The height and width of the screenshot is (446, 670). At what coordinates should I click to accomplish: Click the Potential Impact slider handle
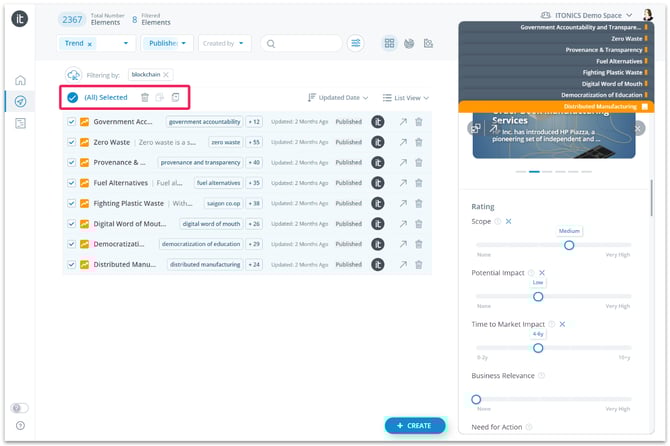pos(538,296)
